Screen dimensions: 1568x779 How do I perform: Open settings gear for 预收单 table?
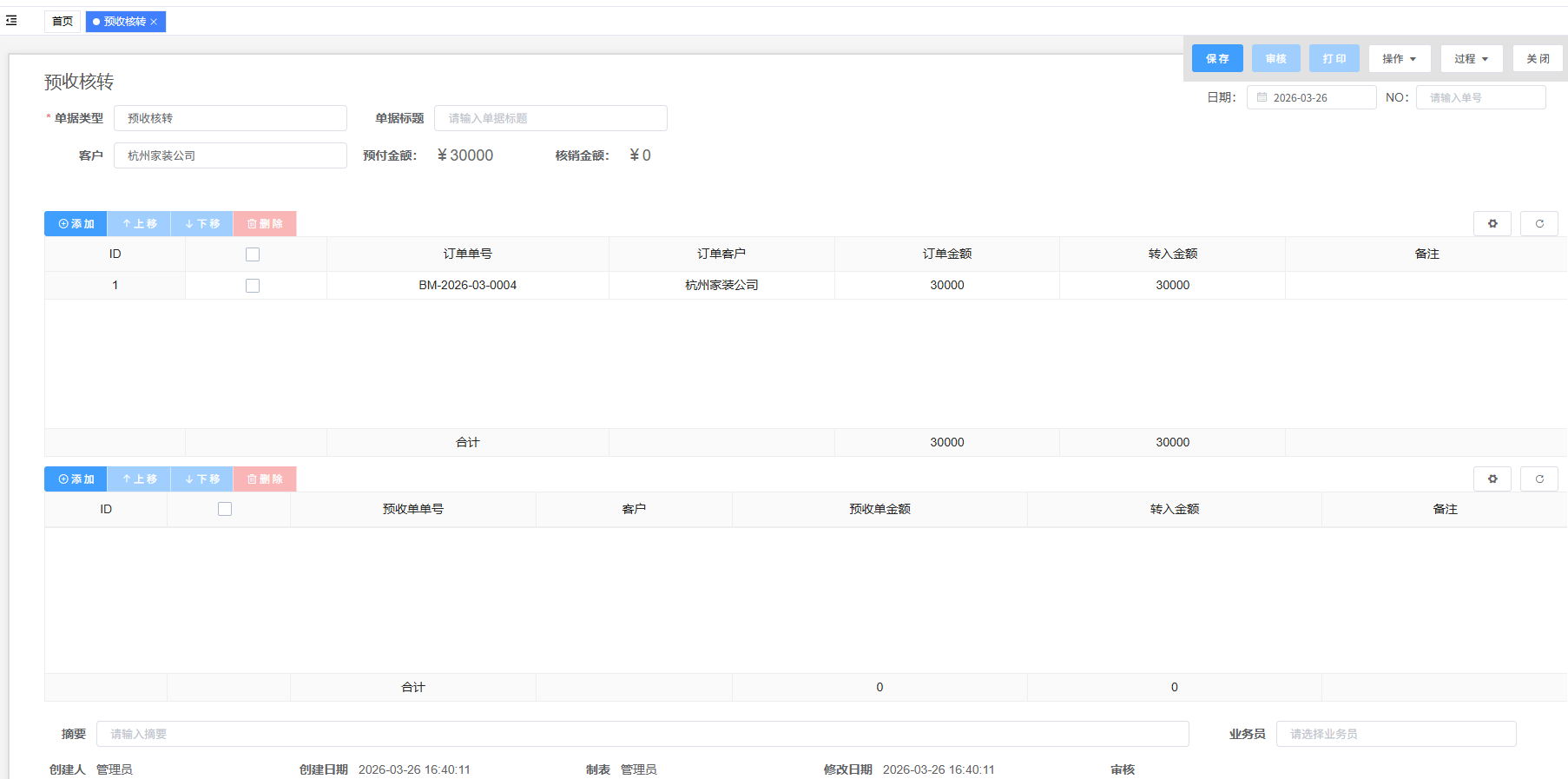click(1492, 479)
